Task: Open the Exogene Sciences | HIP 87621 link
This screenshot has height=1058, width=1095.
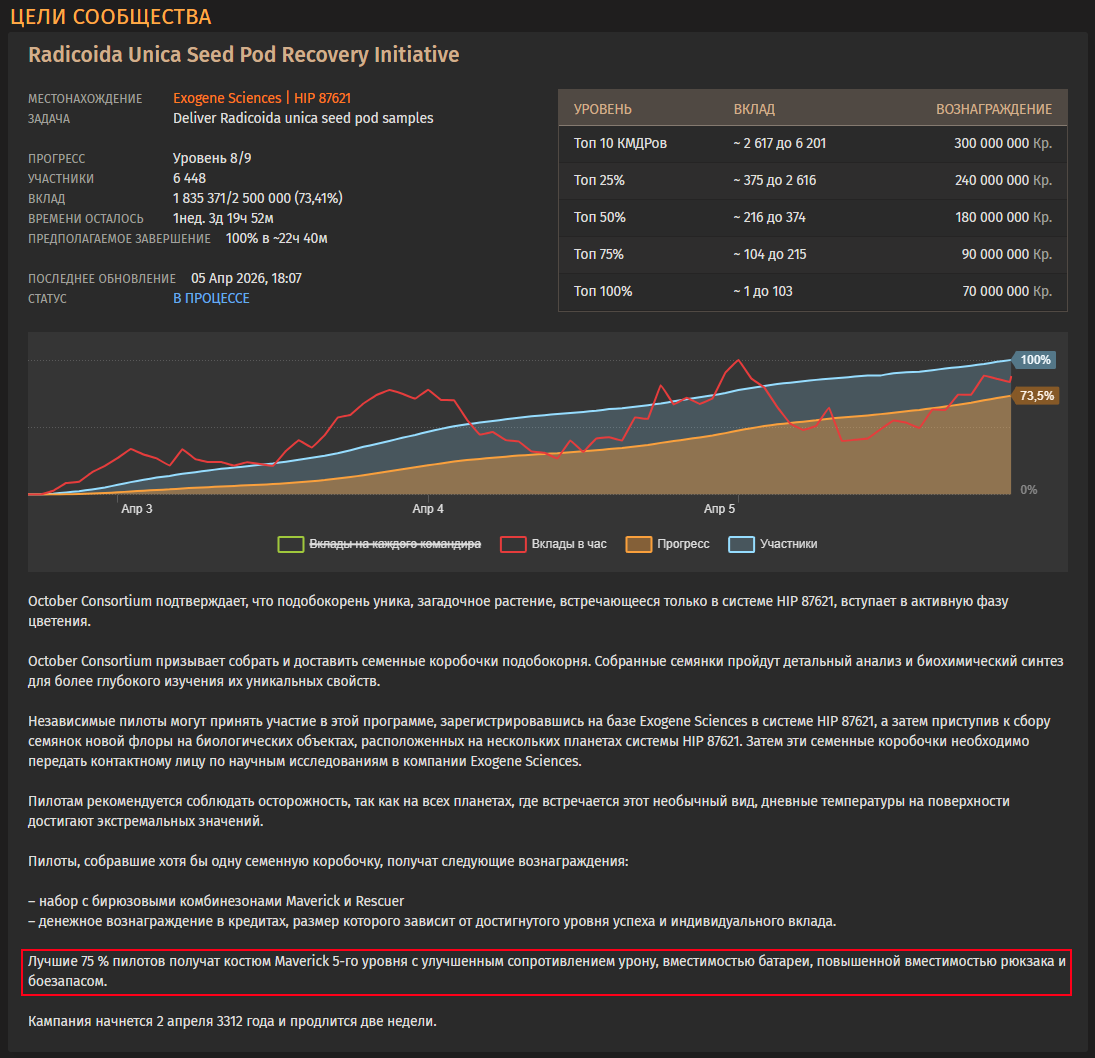Action: point(262,98)
